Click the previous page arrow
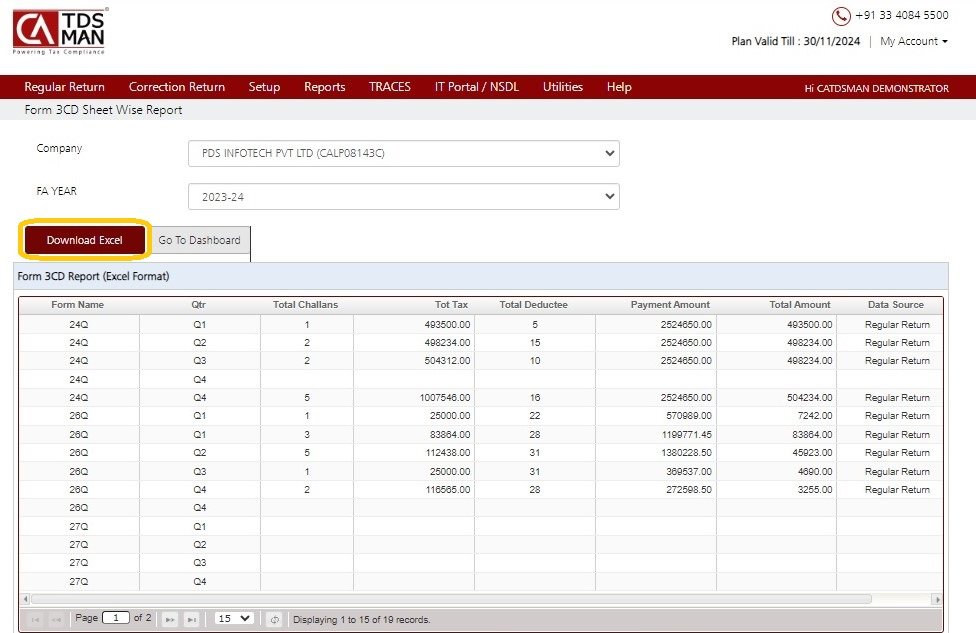 click(x=55, y=619)
